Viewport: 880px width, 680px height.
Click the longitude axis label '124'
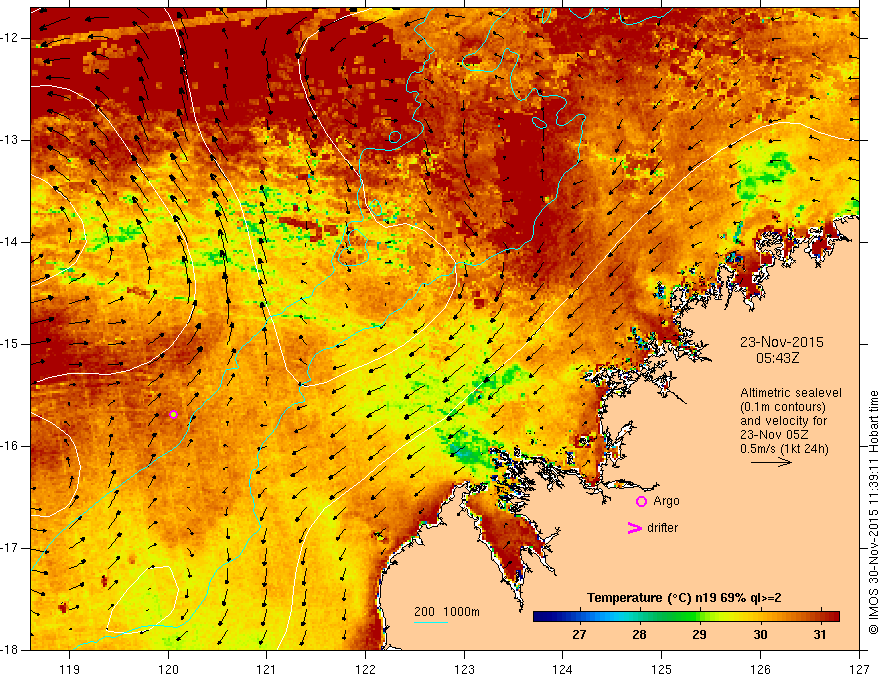[563, 669]
